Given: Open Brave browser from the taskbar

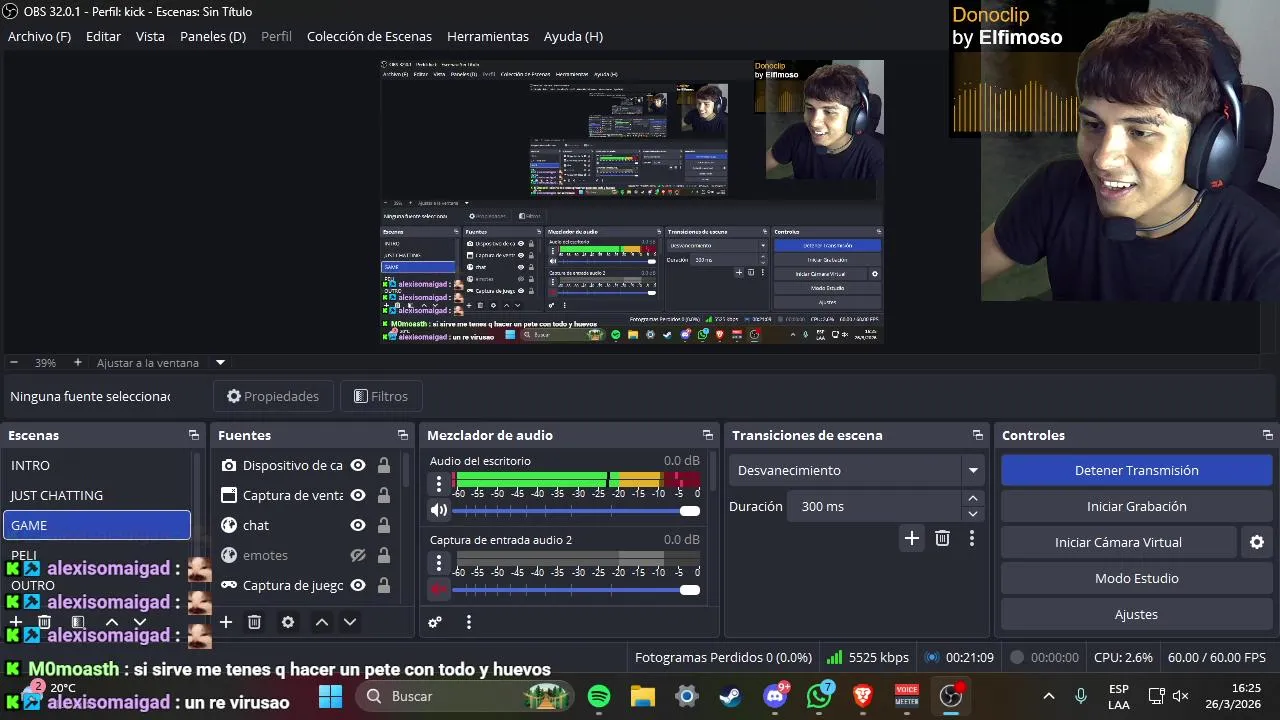Looking at the screenshot, I should (863, 696).
